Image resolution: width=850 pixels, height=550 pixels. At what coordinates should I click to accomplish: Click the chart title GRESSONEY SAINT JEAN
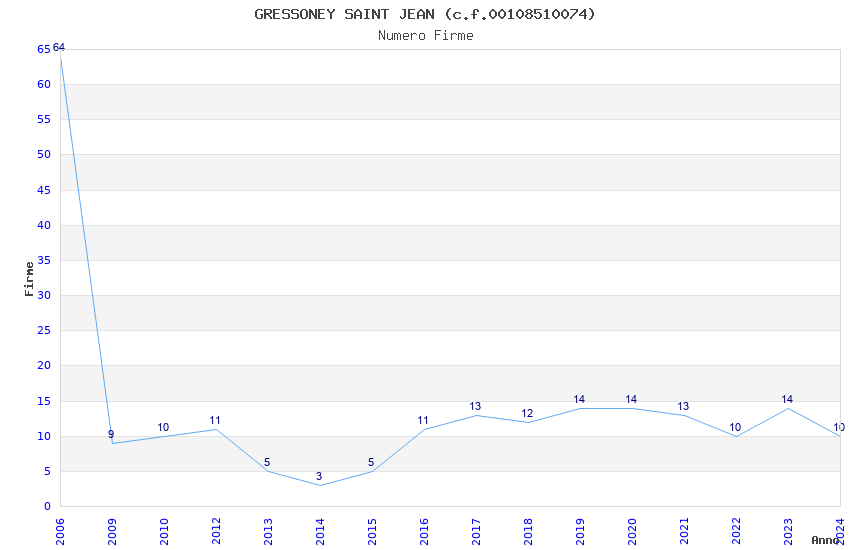[425, 14]
